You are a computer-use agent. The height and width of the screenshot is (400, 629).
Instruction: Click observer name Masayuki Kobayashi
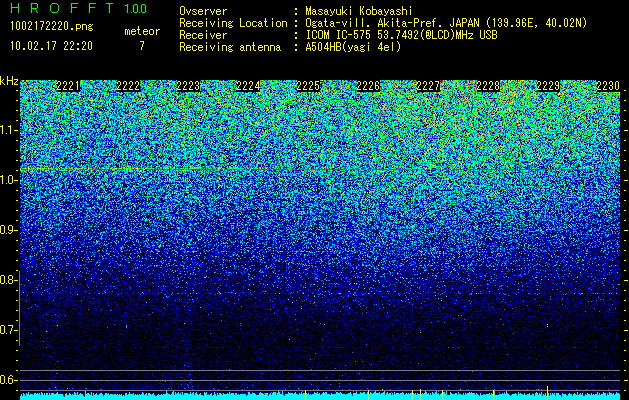coord(358,11)
